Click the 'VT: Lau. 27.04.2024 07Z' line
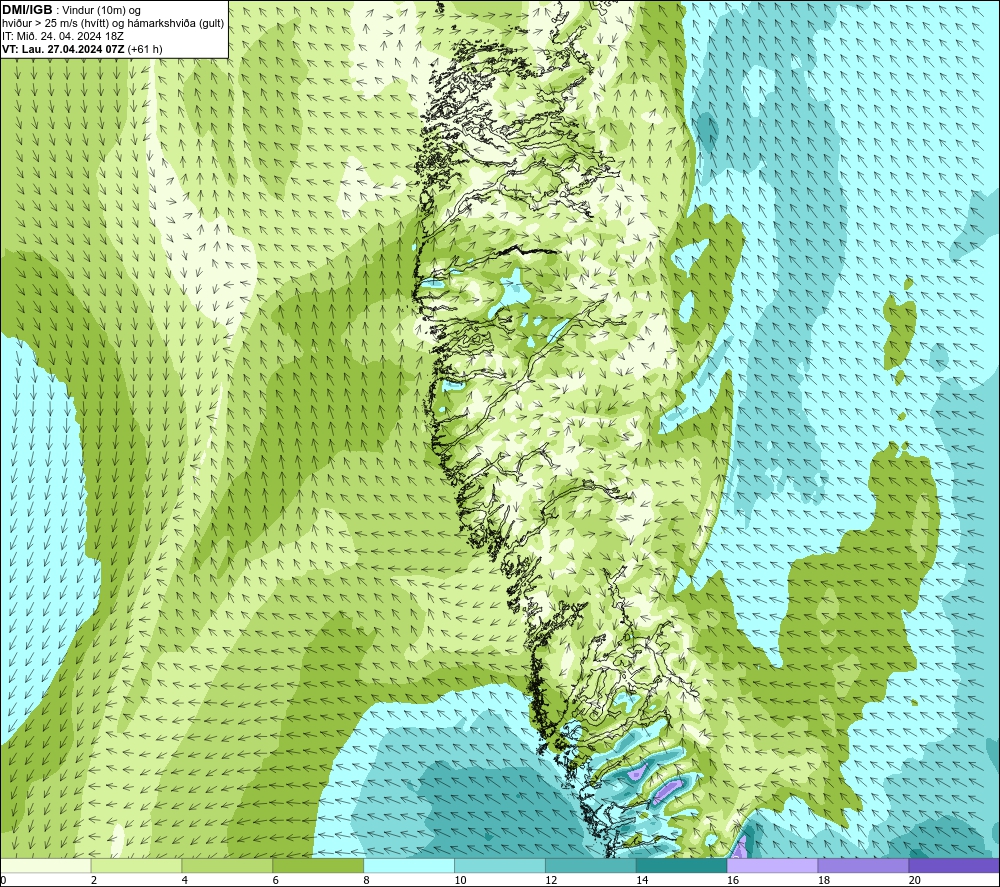Viewport: 1000px width, 887px height. (63, 49)
